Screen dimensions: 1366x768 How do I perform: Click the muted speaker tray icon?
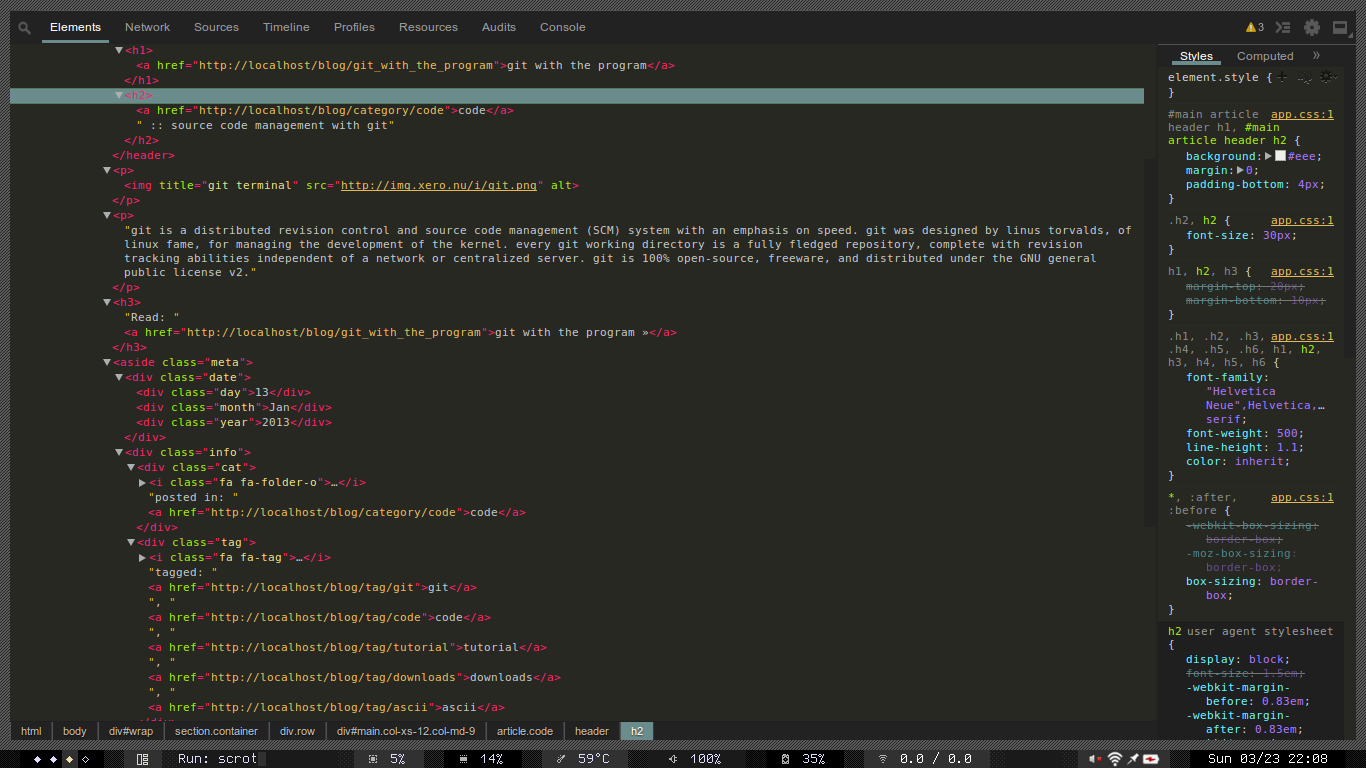click(x=1096, y=759)
